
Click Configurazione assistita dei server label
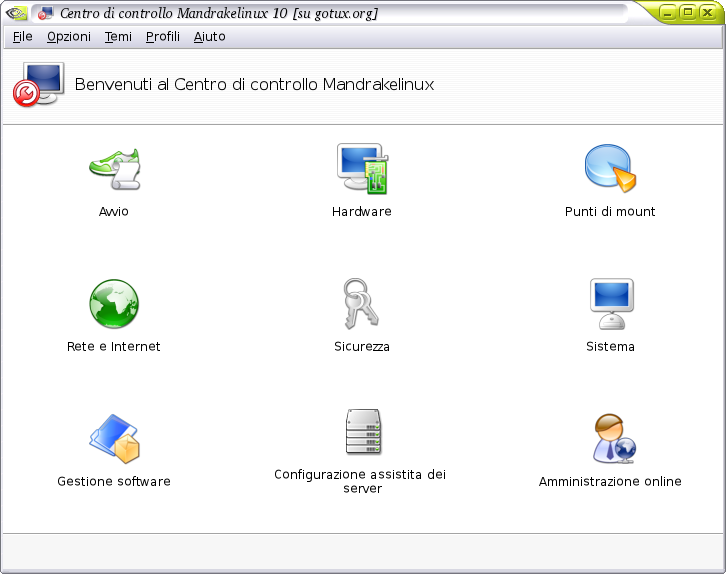click(x=360, y=481)
